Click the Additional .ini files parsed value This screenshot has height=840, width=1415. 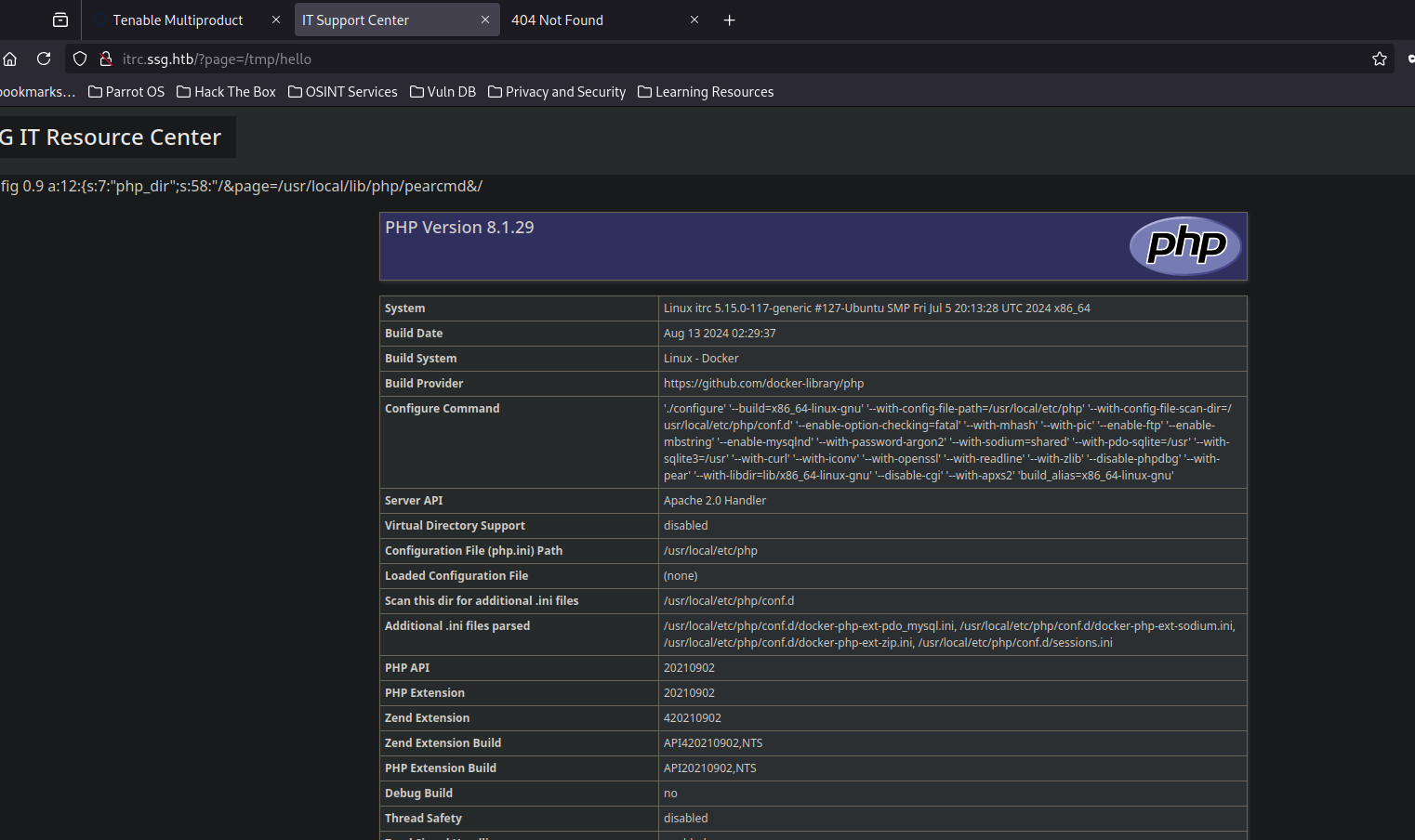pos(949,635)
